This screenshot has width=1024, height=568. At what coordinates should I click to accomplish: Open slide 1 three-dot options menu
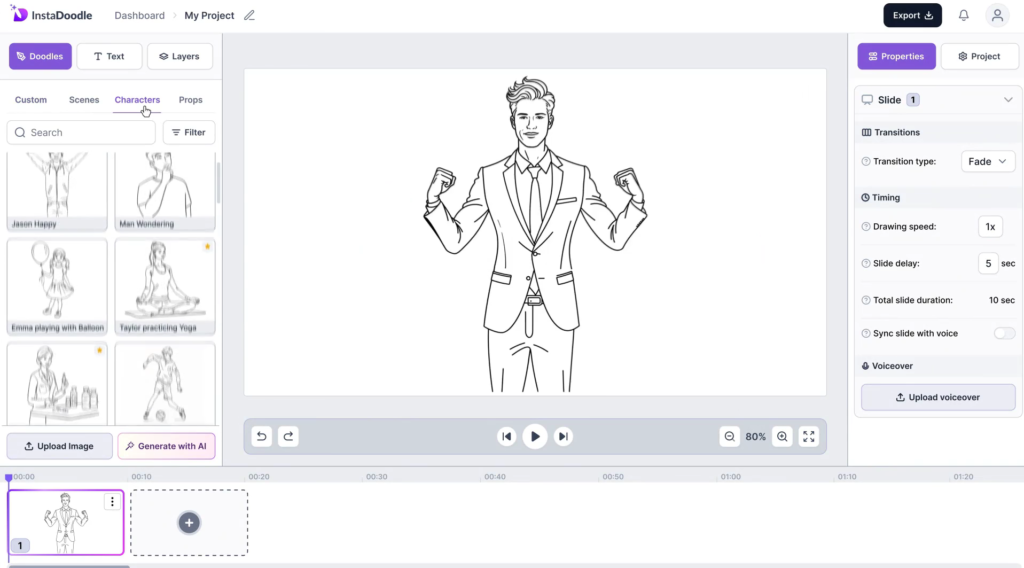pyautogui.click(x=112, y=501)
